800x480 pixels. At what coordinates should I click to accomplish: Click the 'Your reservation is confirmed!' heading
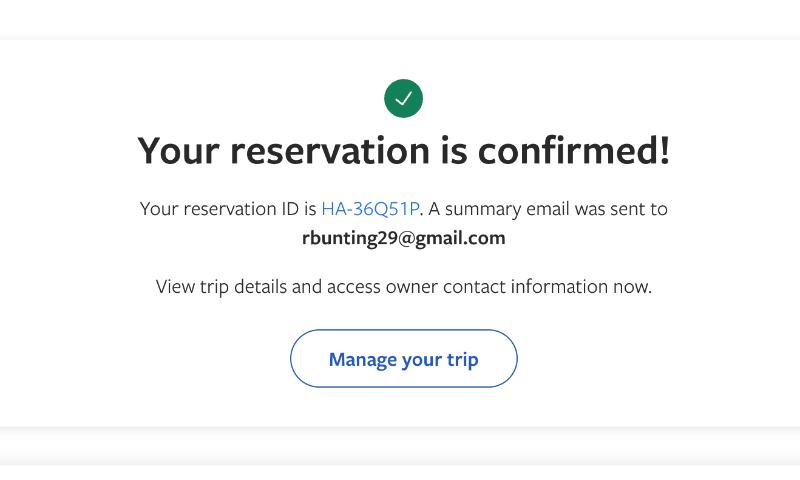[404, 151]
